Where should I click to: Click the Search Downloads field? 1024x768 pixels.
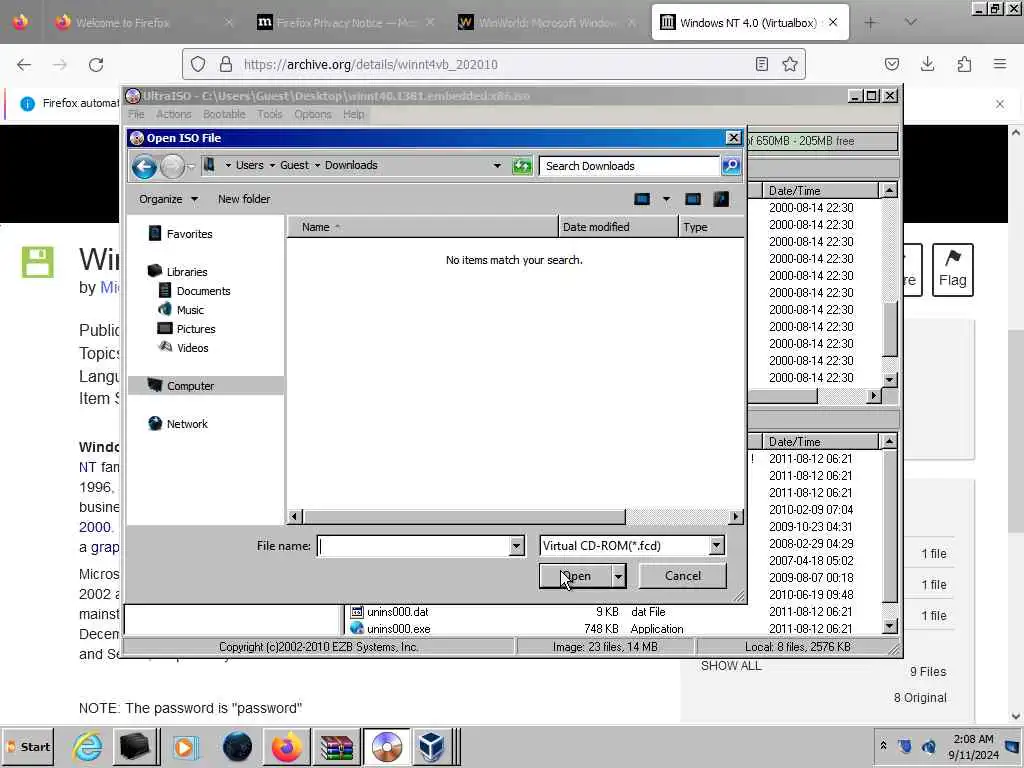(x=629, y=166)
